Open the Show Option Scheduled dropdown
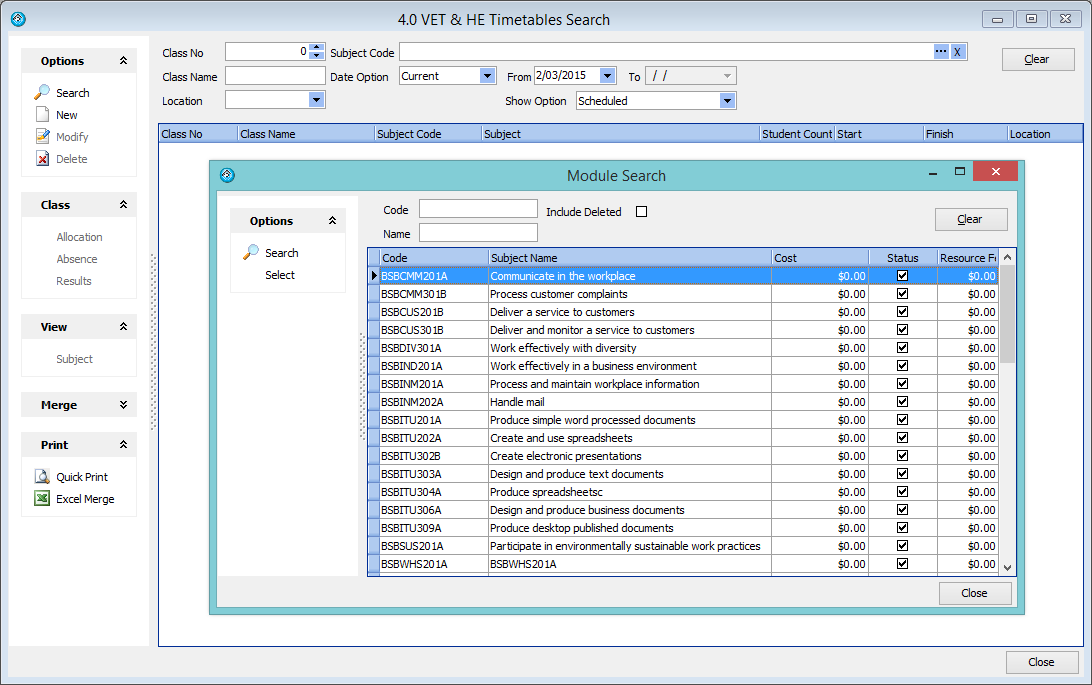 (x=727, y=101)
